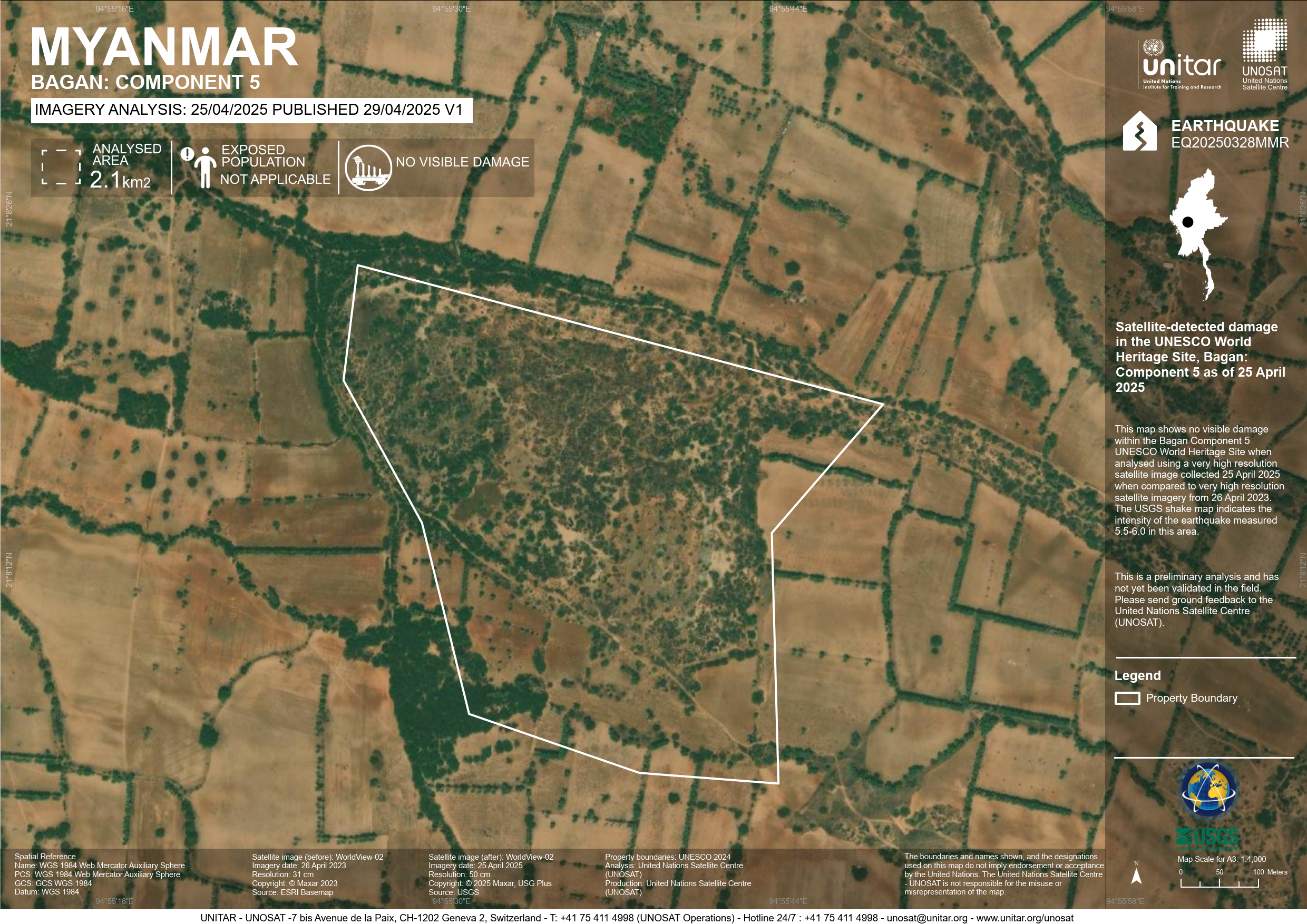Click the NO VISIBLE DAMAGE label
This screenshot has width=1307, height=924.
[462, 162]
